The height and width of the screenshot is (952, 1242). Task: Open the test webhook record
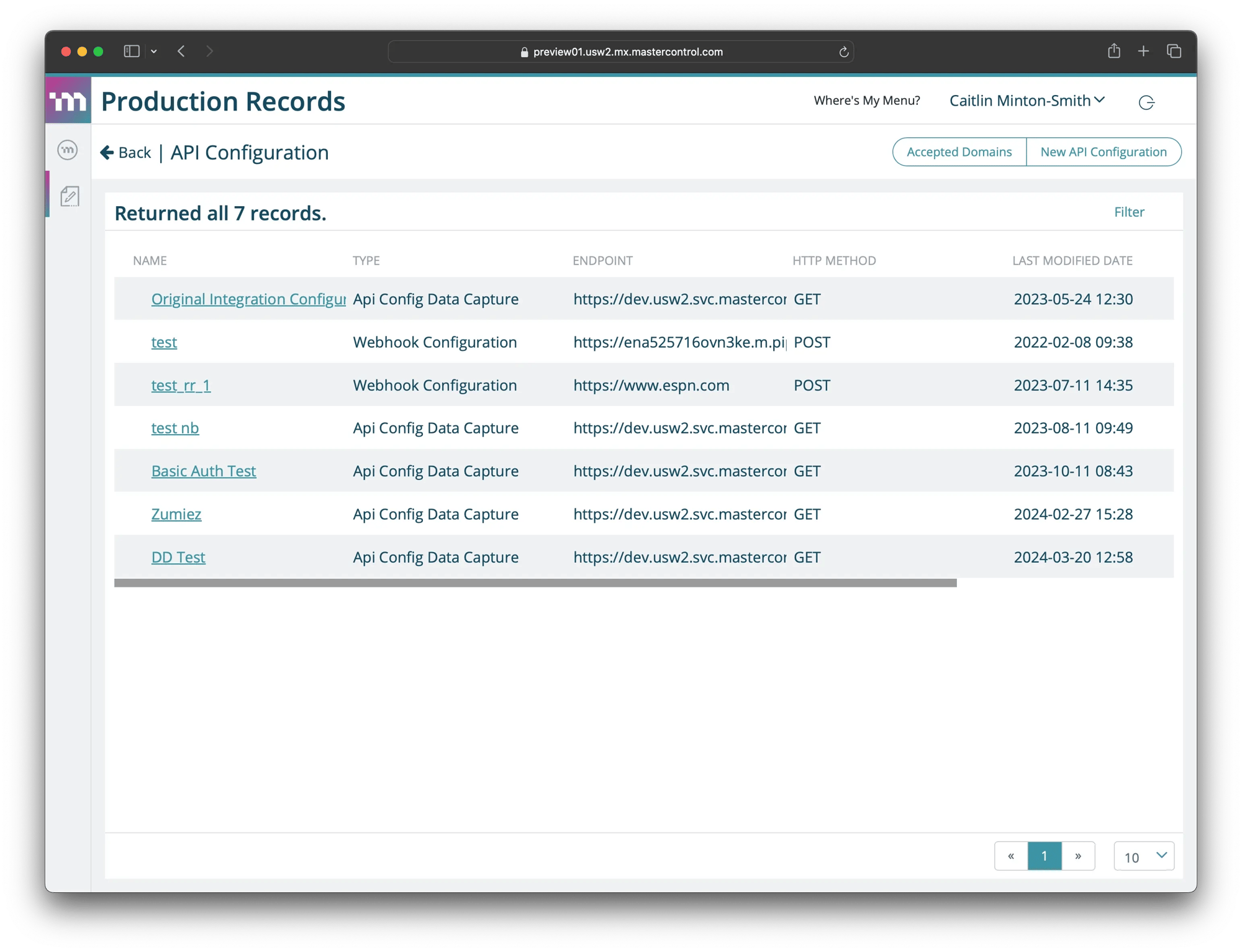[164, 342]
